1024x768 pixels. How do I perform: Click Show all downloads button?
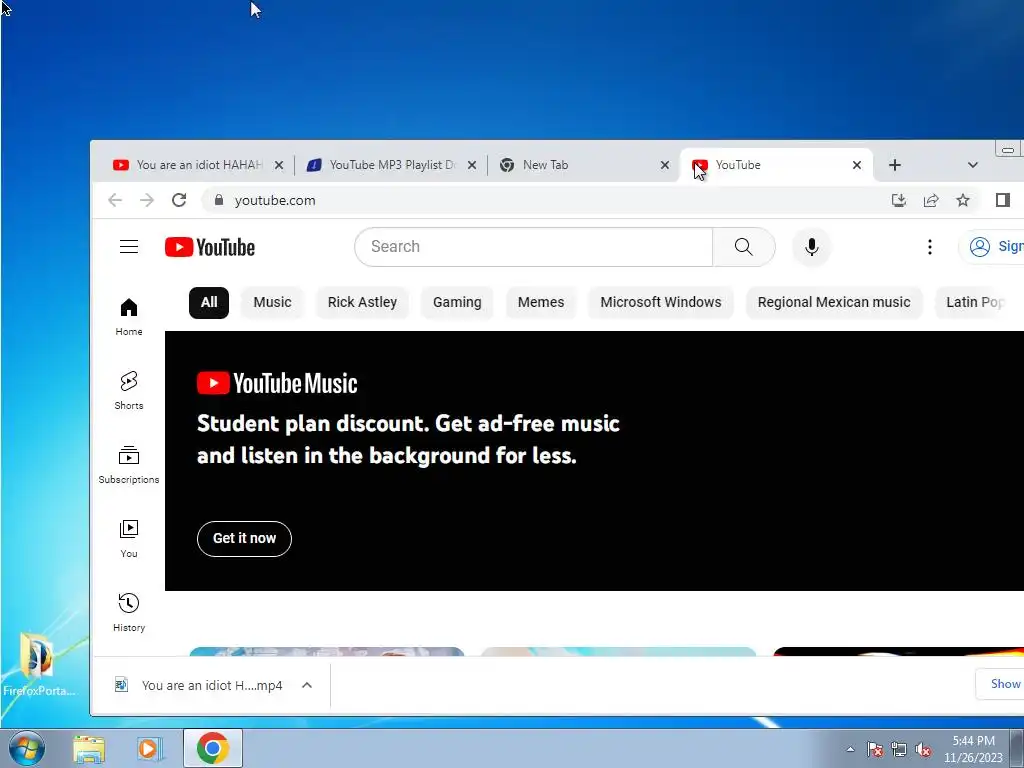coord(1000,684)
